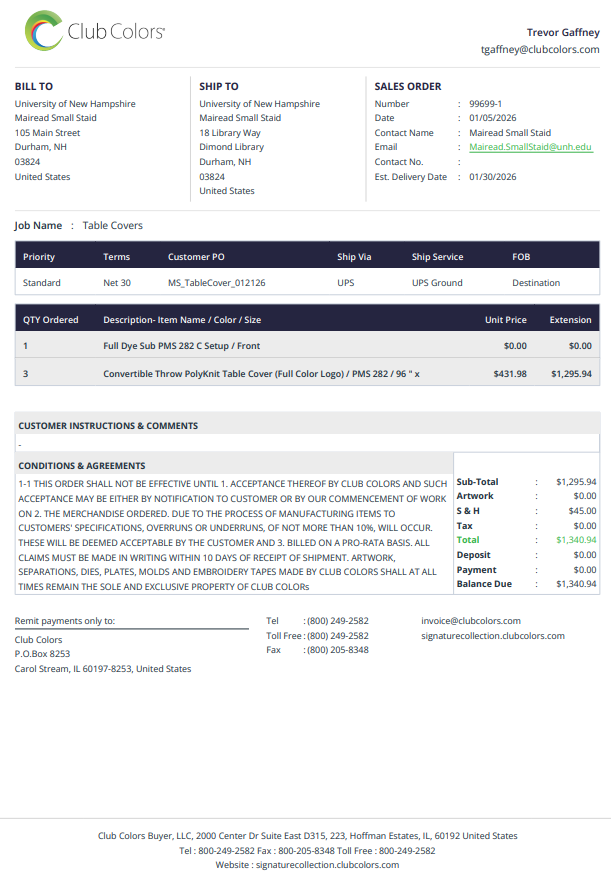Image resolution: width=611 pixels, height=877 pixels.
Task: Select the Convertible Throw PolyKnit Table Cover row
Action: (x=307, y=373)
